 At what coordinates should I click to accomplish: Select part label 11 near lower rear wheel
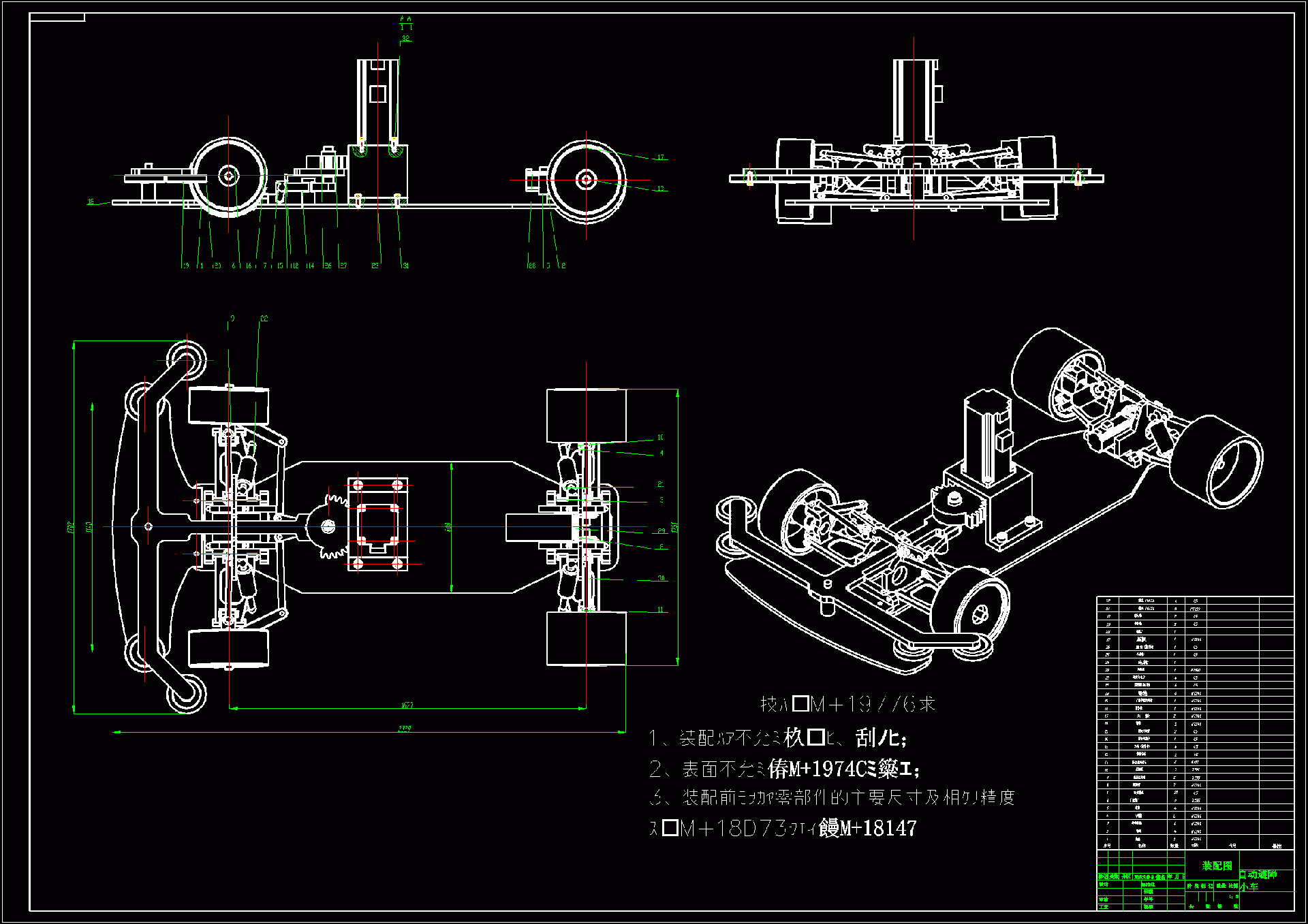pos(660,609)
